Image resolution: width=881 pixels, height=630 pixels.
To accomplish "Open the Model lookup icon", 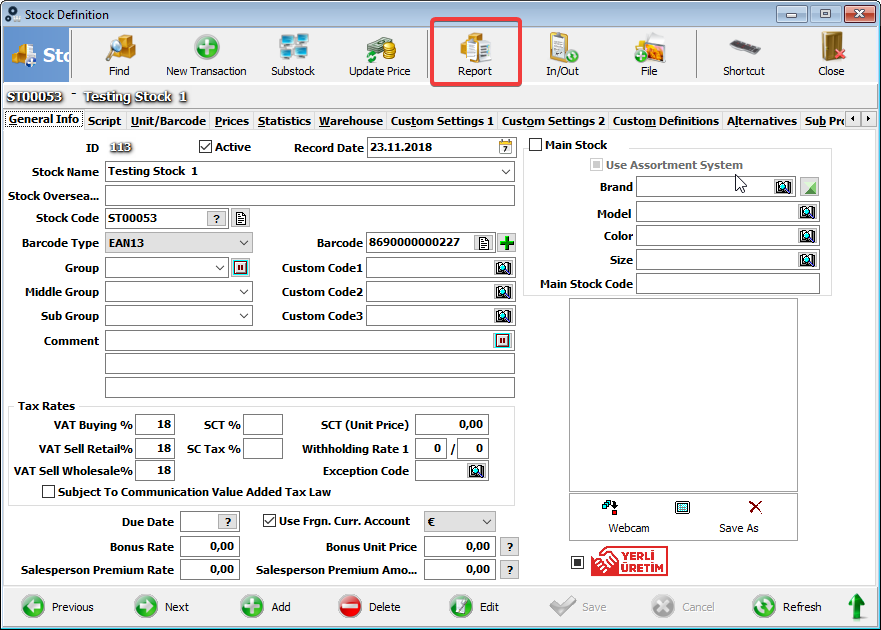I will 807,212.
